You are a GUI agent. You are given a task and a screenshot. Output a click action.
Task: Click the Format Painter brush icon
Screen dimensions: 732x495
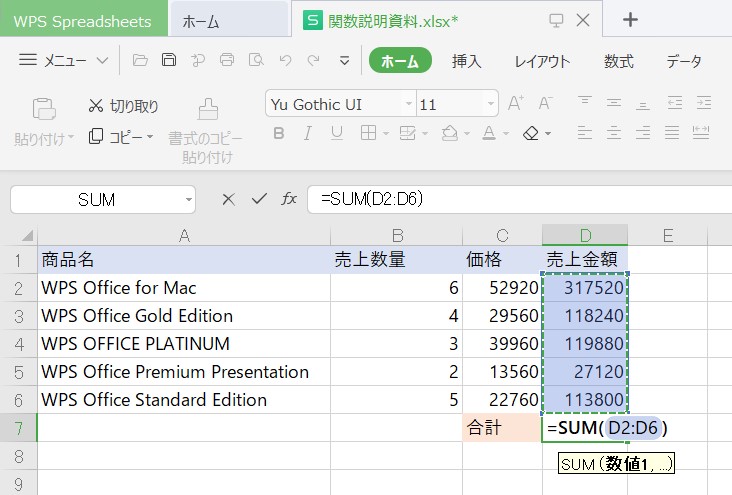tap(208, 109)
